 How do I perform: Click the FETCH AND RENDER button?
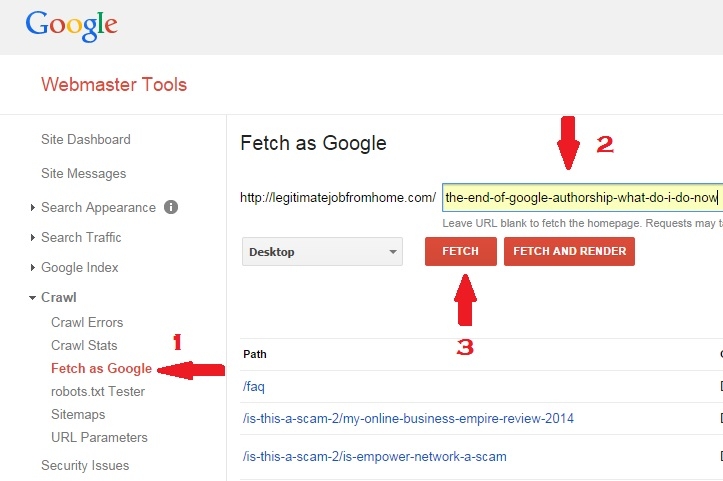point(569,251)
